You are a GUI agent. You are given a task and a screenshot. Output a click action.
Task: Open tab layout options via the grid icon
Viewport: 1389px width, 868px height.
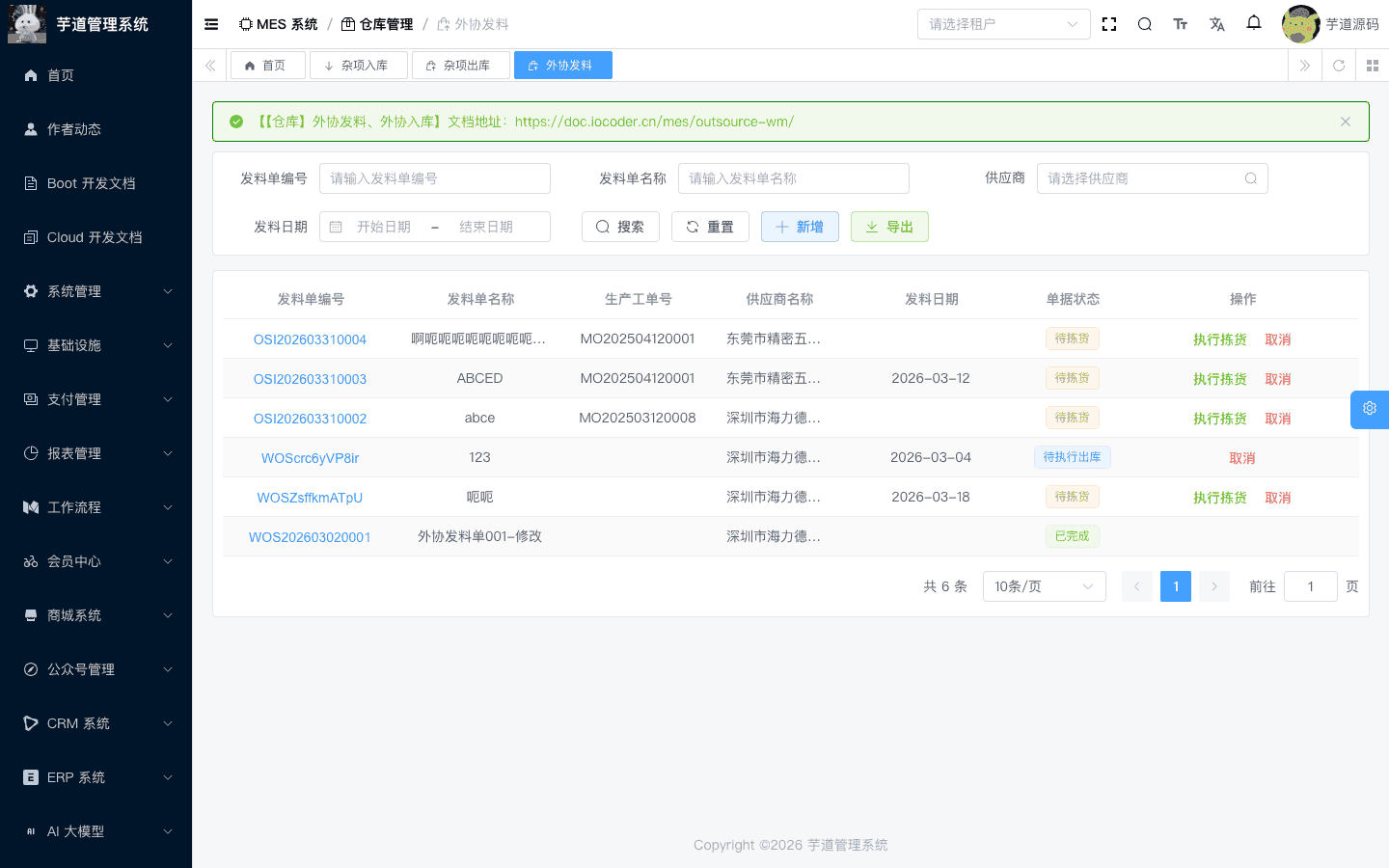(1373, 66)
